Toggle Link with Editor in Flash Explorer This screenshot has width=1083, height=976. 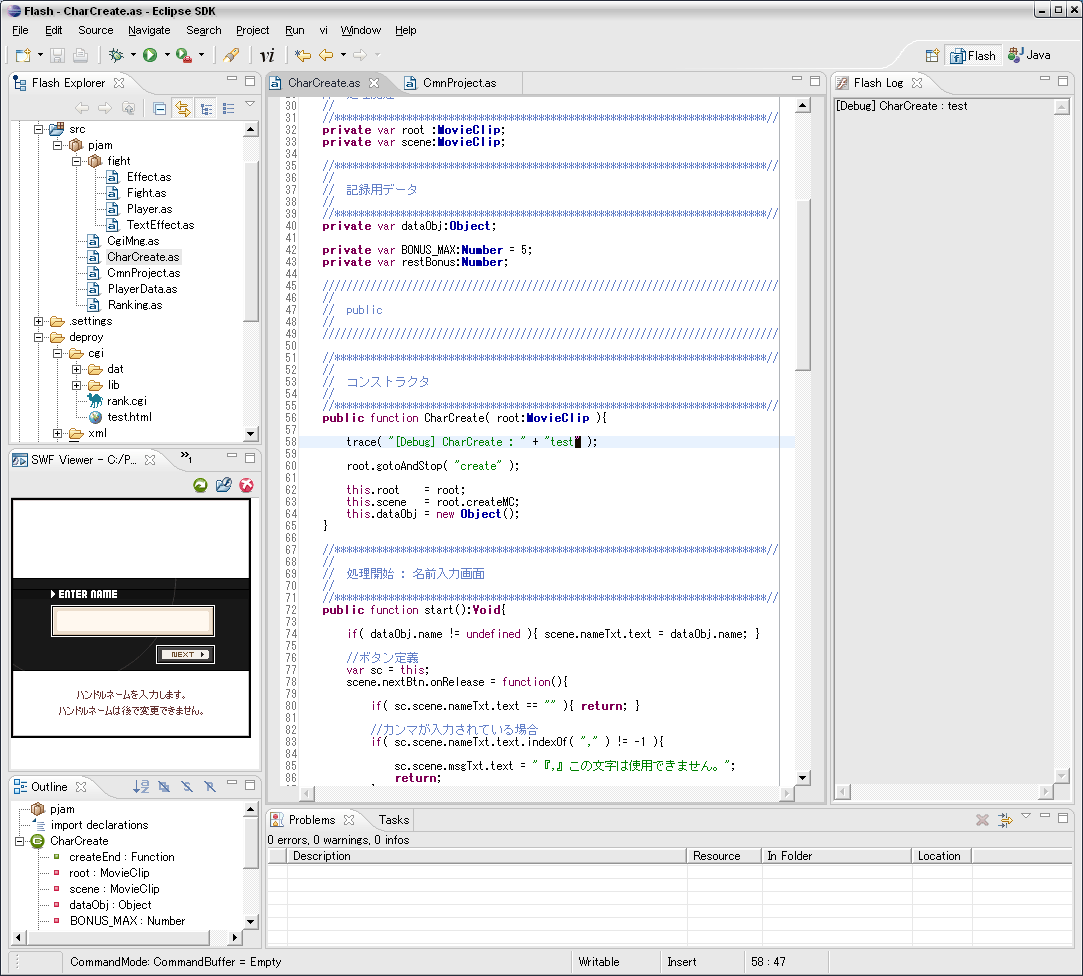pyautogui.click(x=183, y=109)
